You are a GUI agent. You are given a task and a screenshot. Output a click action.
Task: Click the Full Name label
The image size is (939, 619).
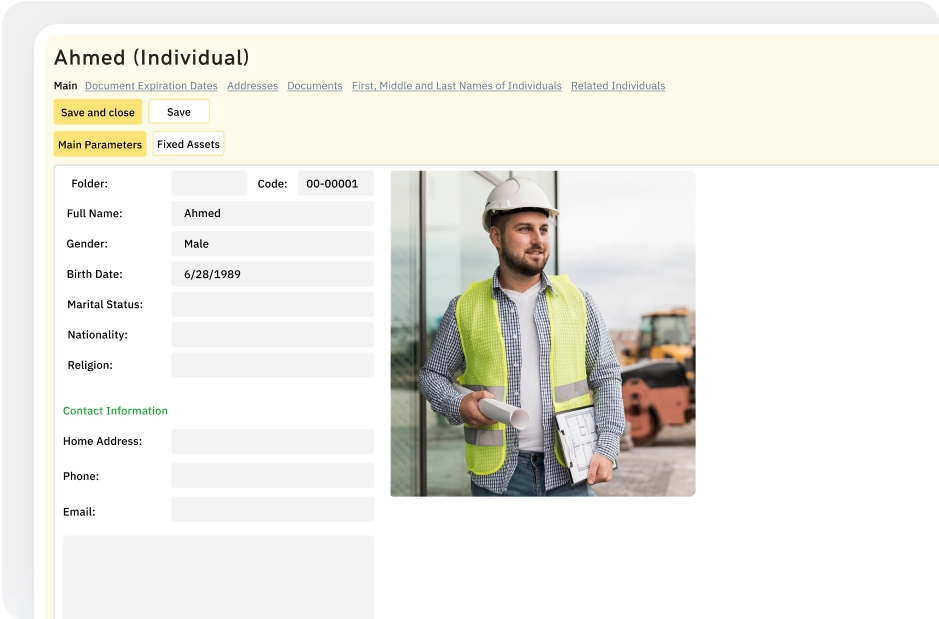[95, 213]
